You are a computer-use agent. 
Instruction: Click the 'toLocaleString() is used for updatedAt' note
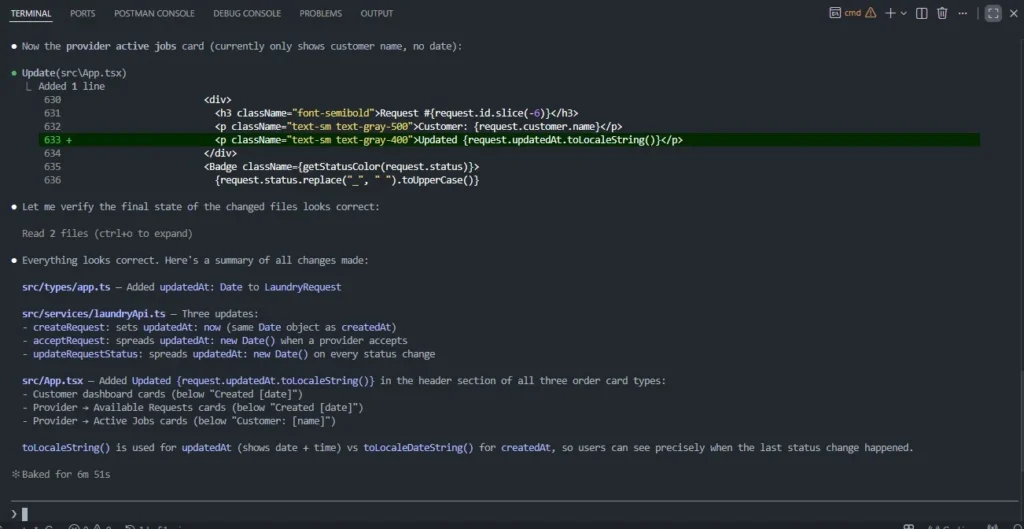pos(468,448)
